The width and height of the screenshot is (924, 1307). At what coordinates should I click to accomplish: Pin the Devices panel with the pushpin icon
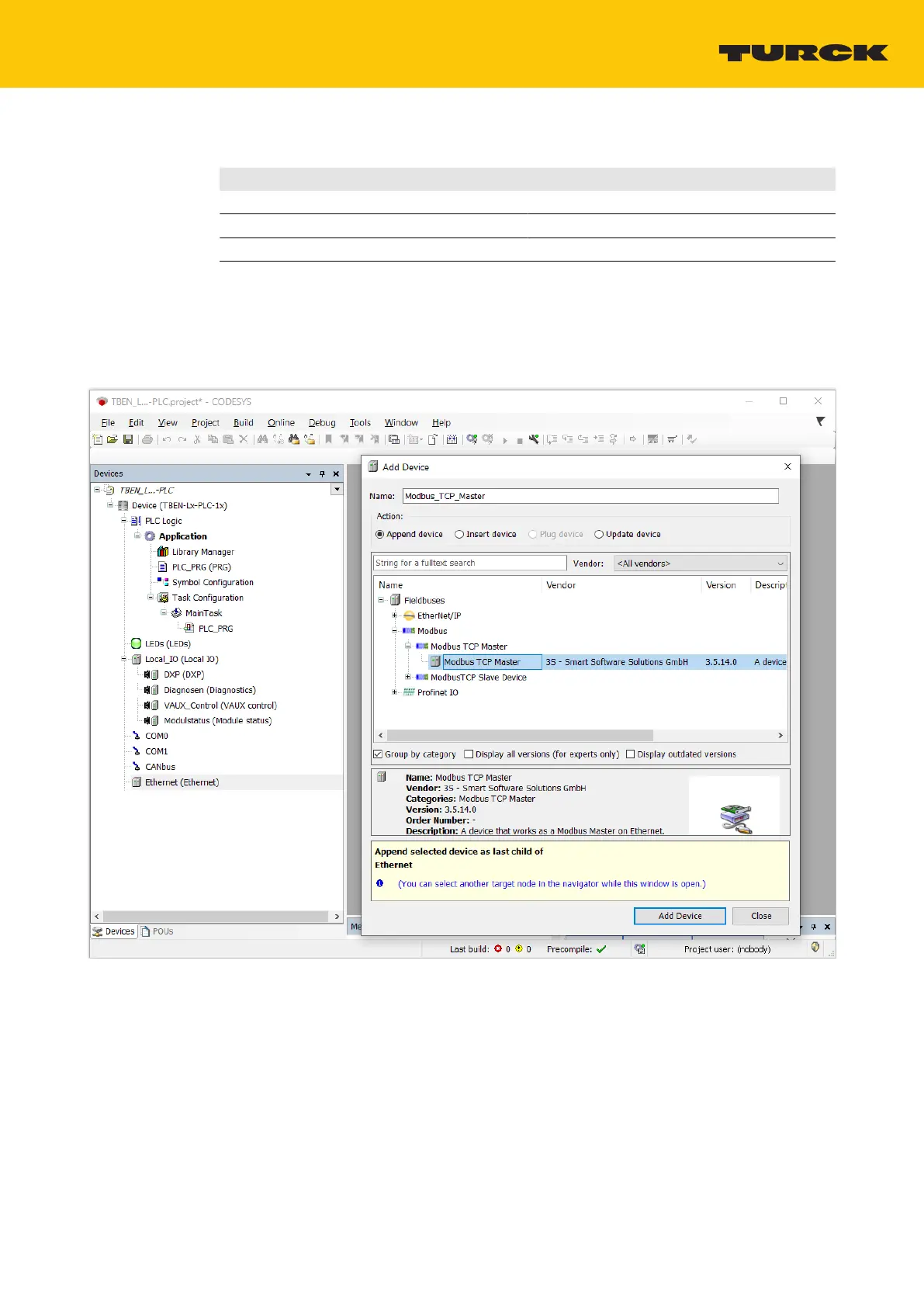point(322,473)
